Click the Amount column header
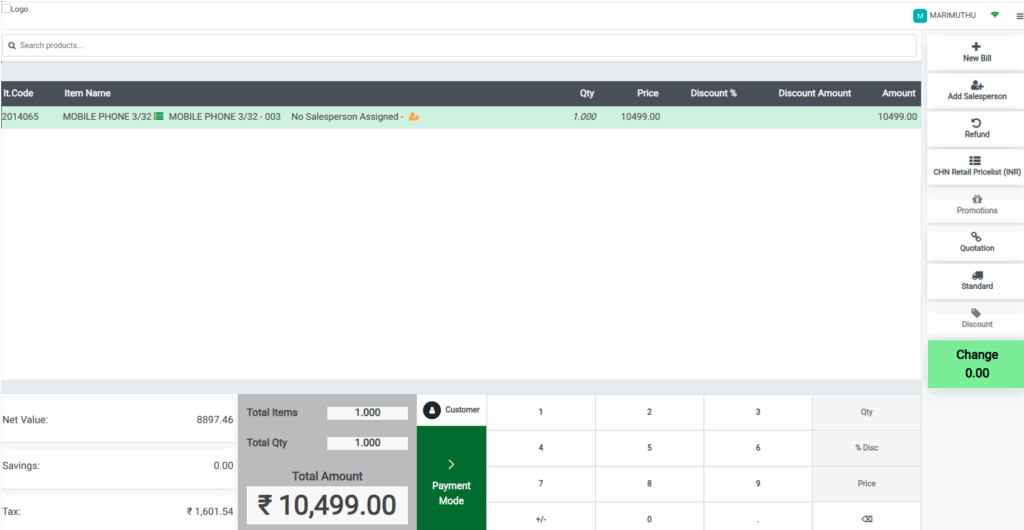This screenshot has width=1024, height=530. pos(899,93)
